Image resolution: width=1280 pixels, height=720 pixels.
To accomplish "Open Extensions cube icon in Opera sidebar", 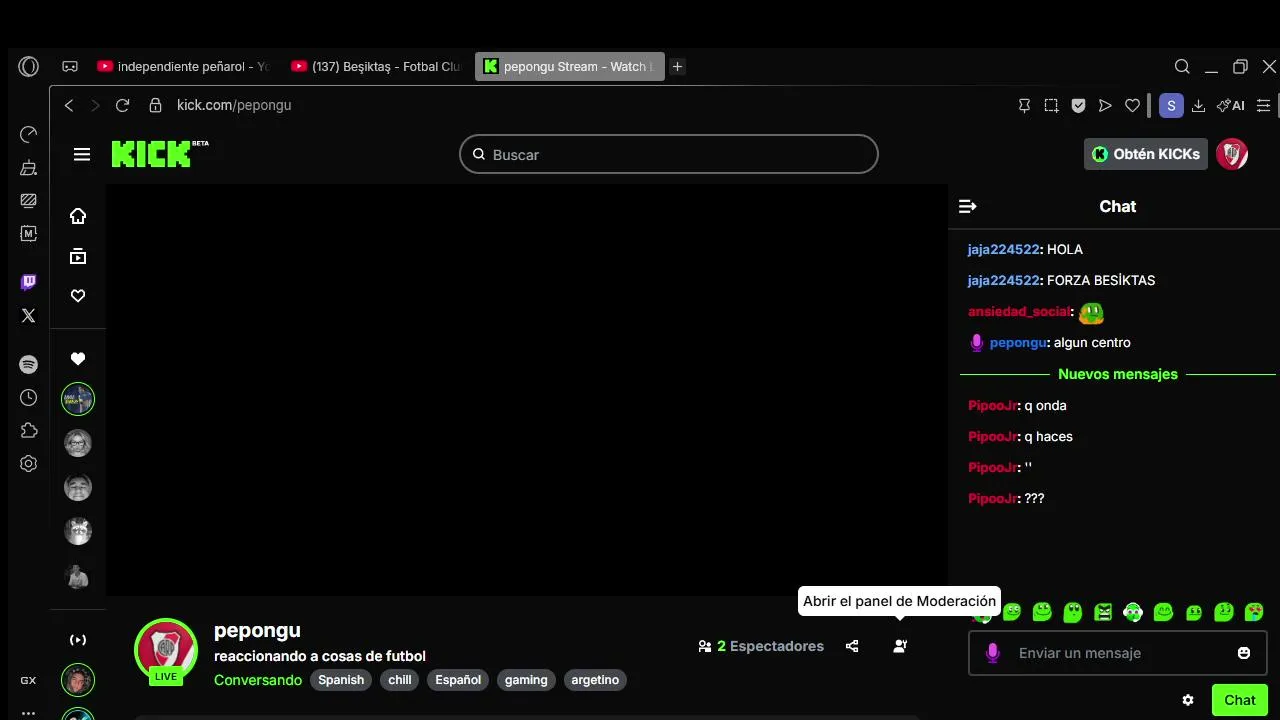I will pyautogui.click(x=28, y=430).
